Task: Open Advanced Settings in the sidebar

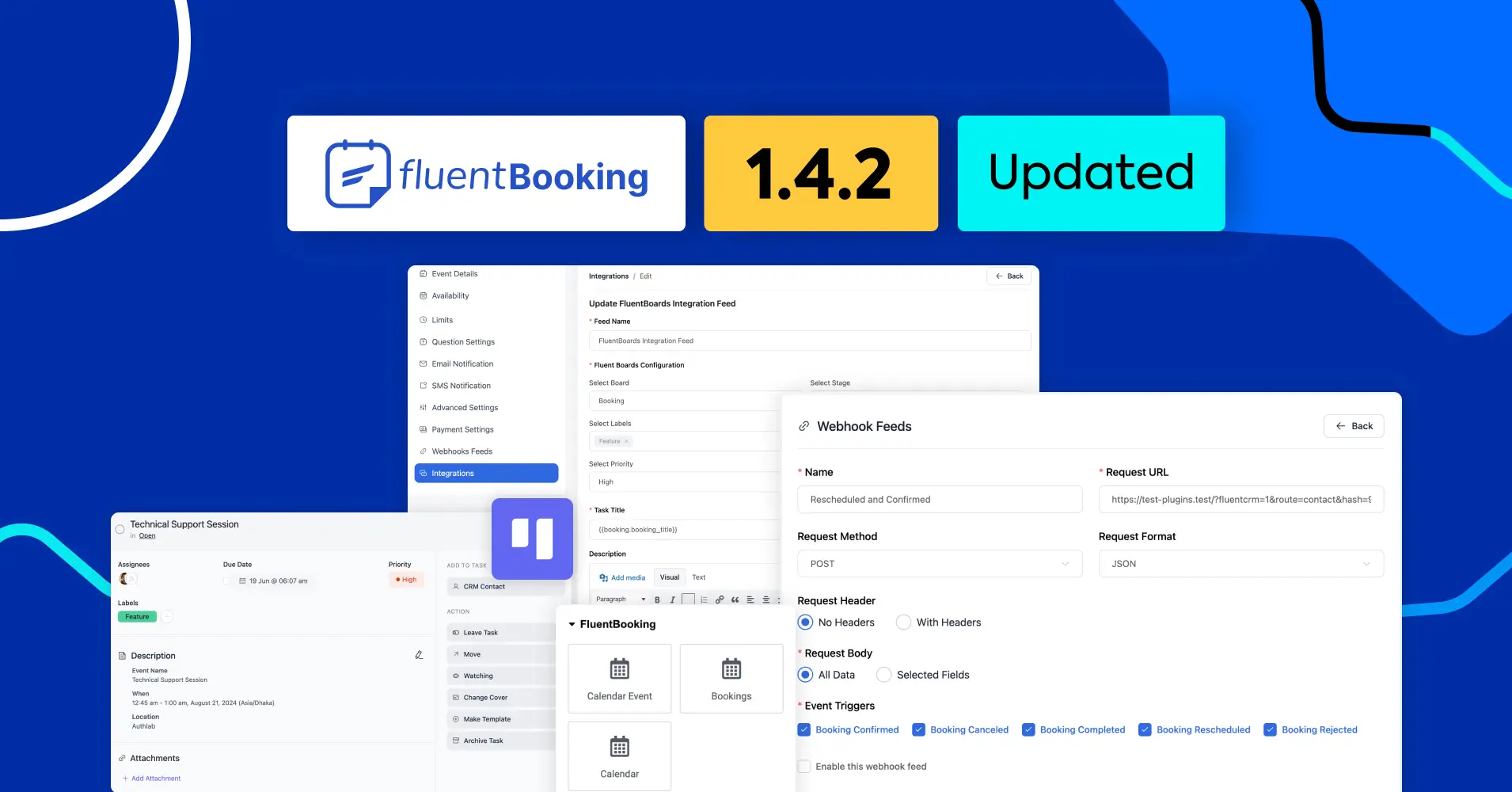Action: [458, 408]
